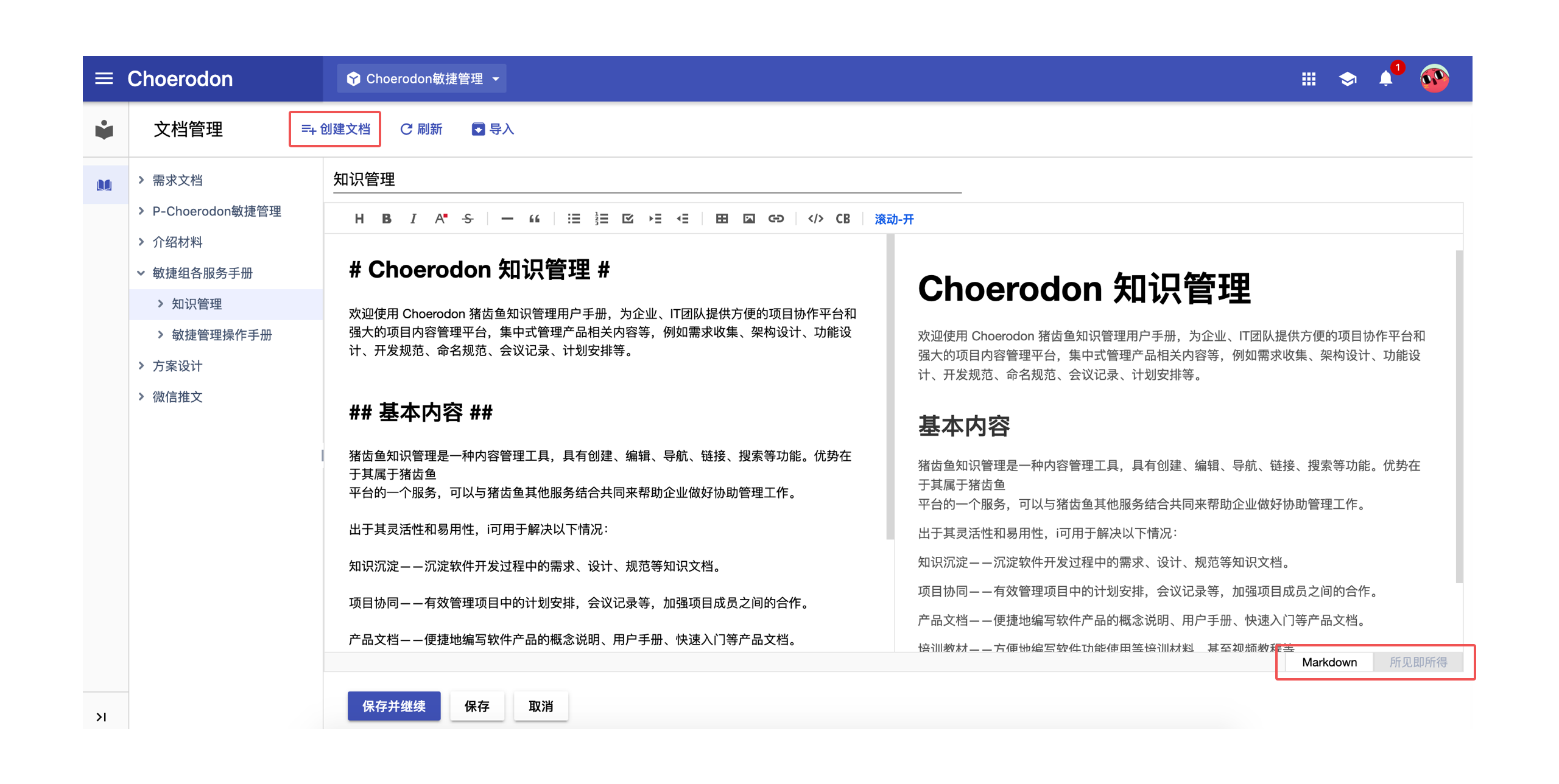Click the preview pane vertical scrollbar

[x=1459, y=416]
